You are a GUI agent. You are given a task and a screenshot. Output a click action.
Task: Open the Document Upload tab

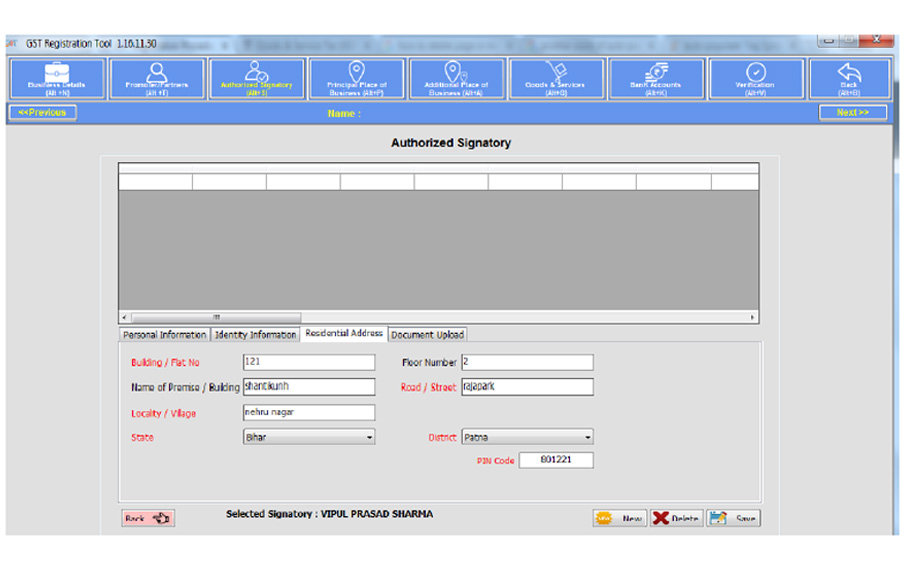coord(427,335)
